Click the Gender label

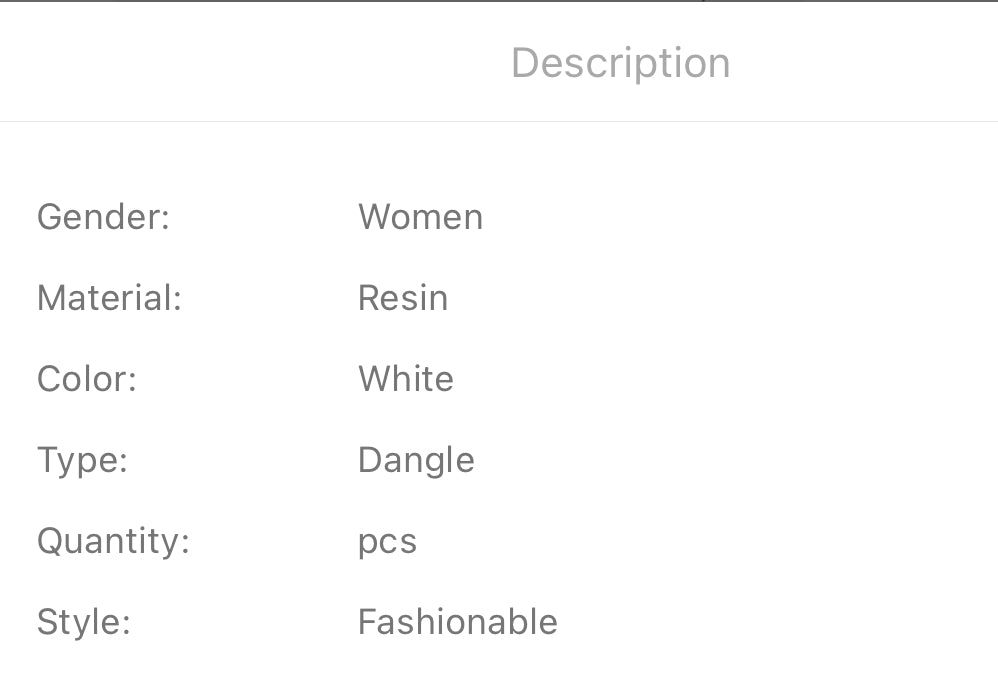pos(103,217)
